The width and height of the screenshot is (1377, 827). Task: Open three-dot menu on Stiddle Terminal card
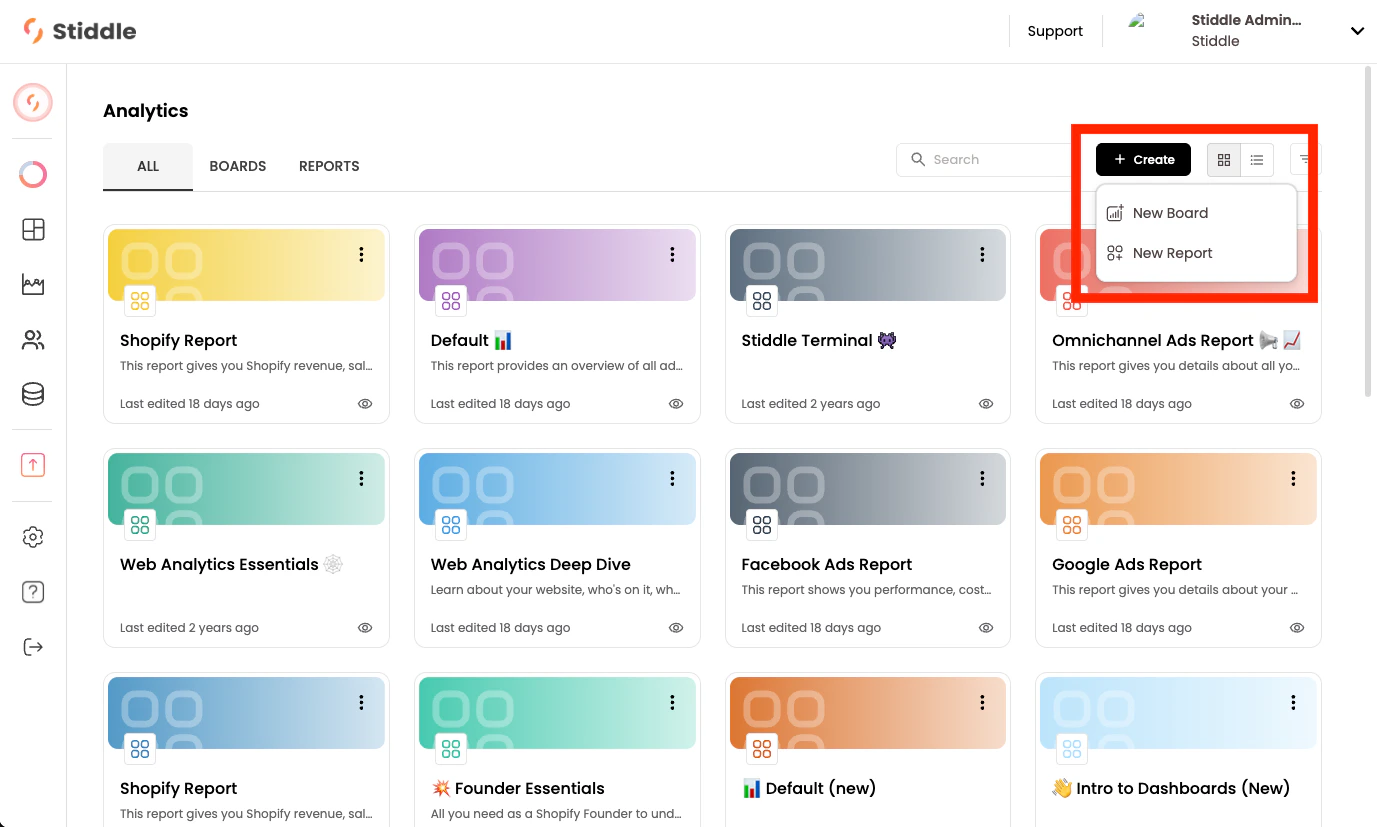[983, 255]
